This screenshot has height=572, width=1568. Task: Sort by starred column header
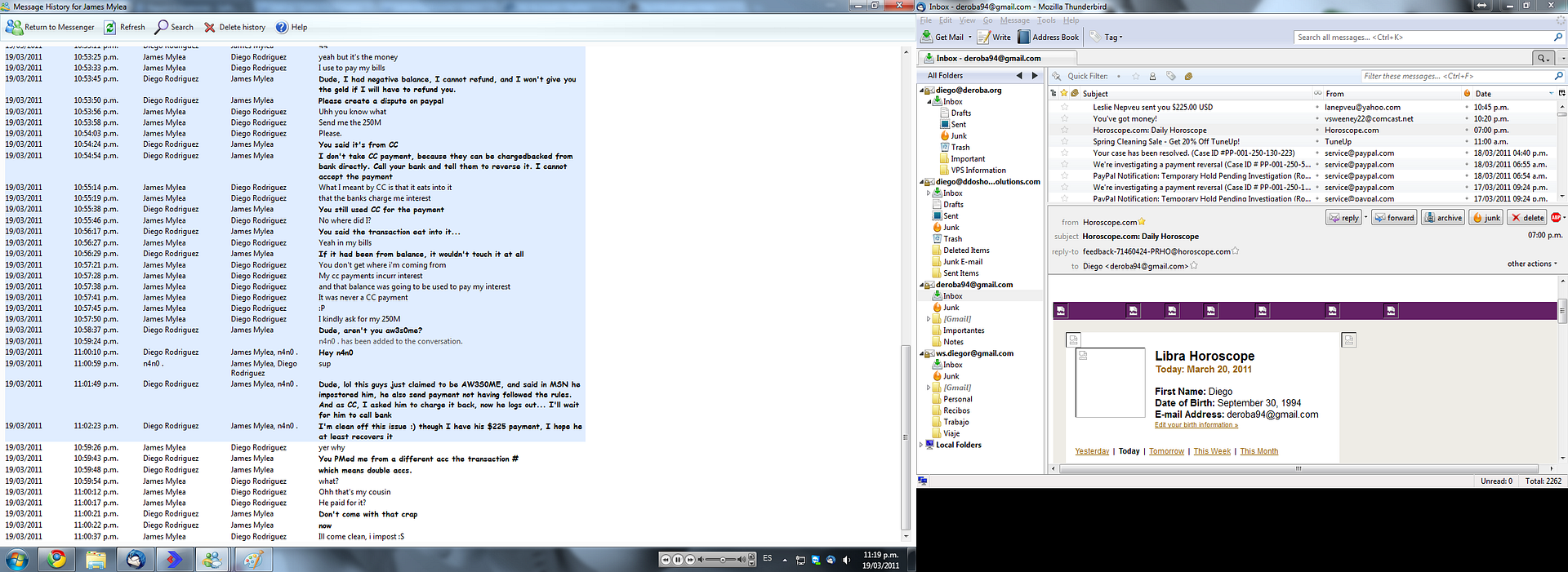coord(1064,93)
